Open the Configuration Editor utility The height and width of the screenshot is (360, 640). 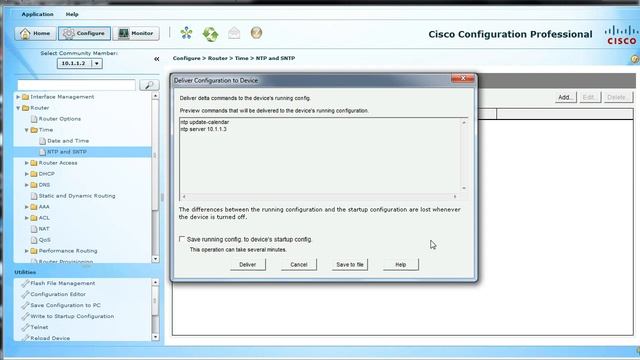pos(58,294)
